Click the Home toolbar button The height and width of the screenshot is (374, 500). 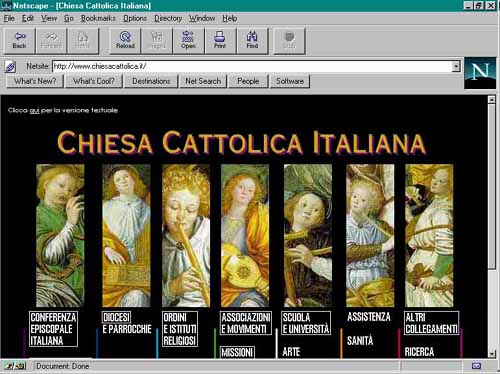click(83, 41)
